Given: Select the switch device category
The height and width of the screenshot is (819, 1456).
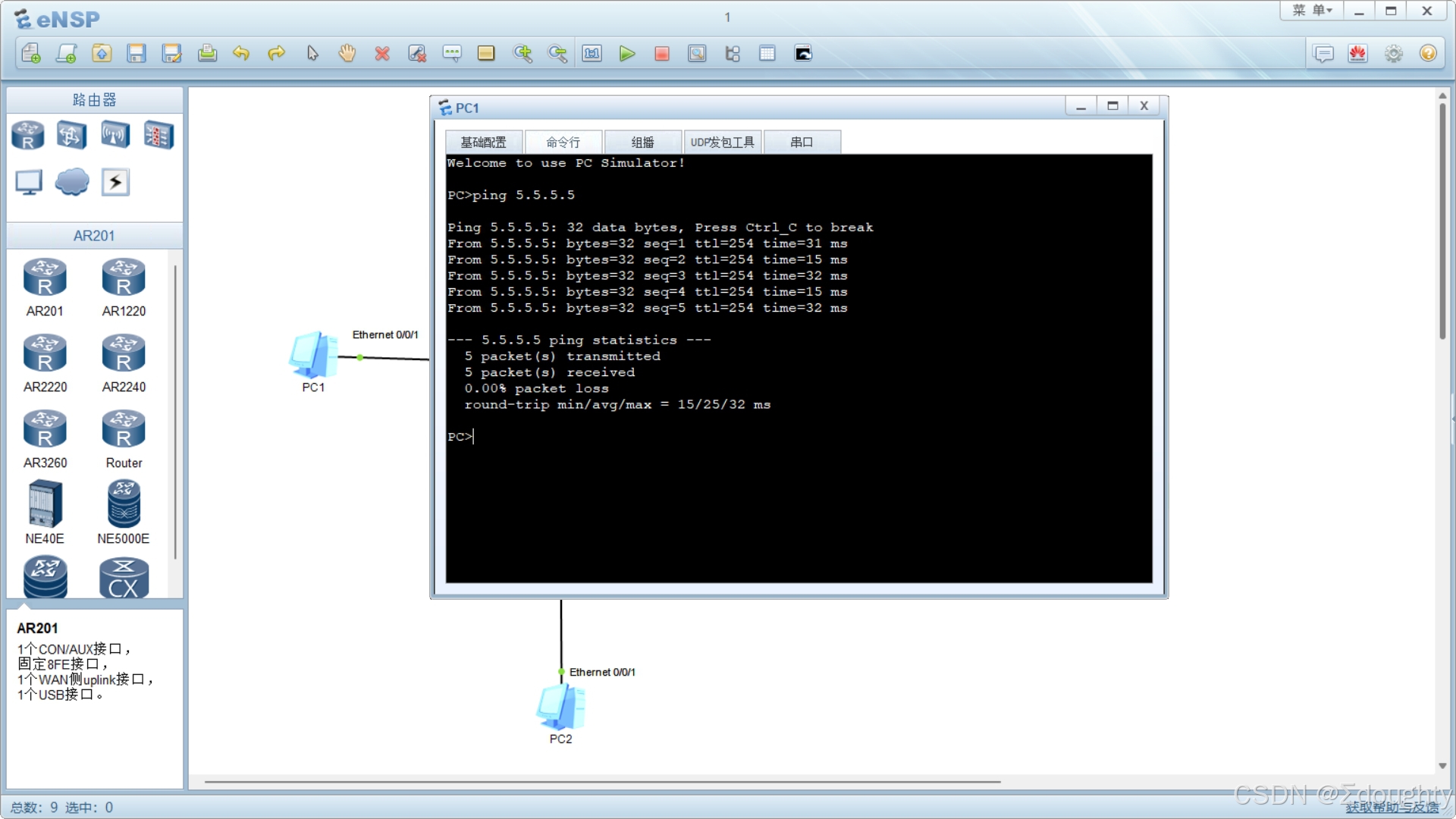Looking at the screenshot, I should pyautogui.click(x=71, y=136).
